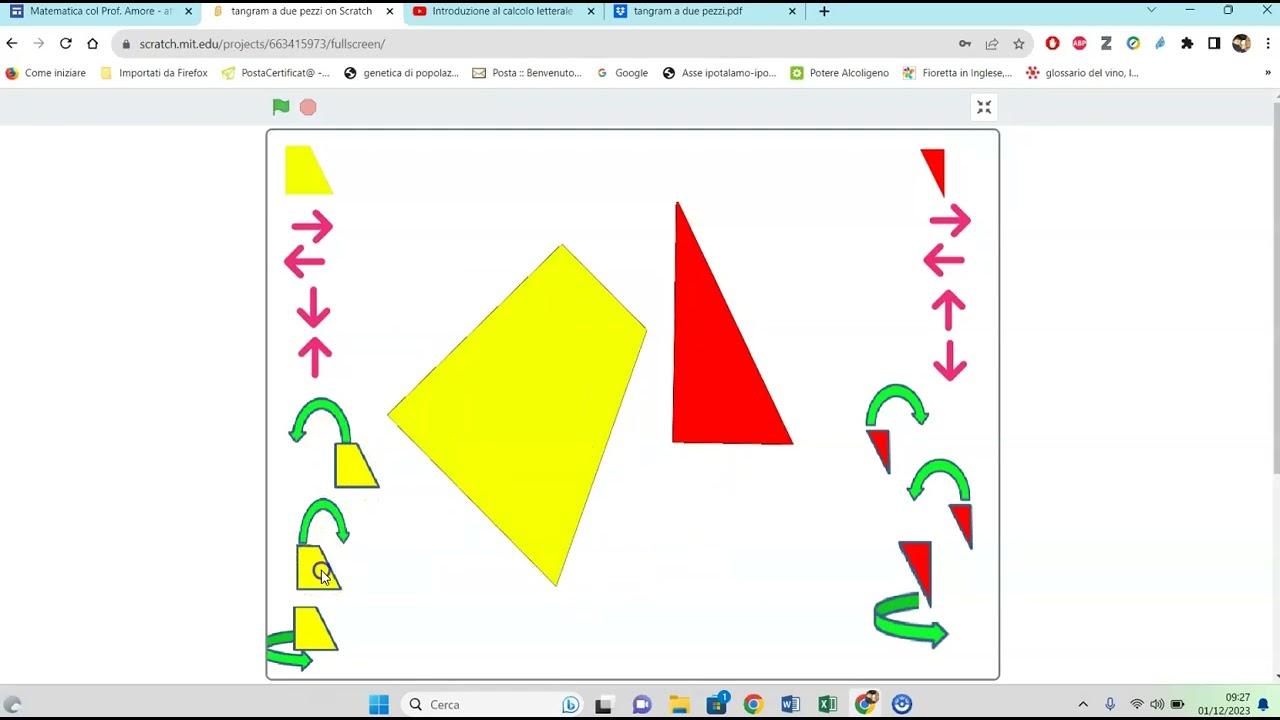Exit fullscreen mode in the Scratch player

click(984, 107)
